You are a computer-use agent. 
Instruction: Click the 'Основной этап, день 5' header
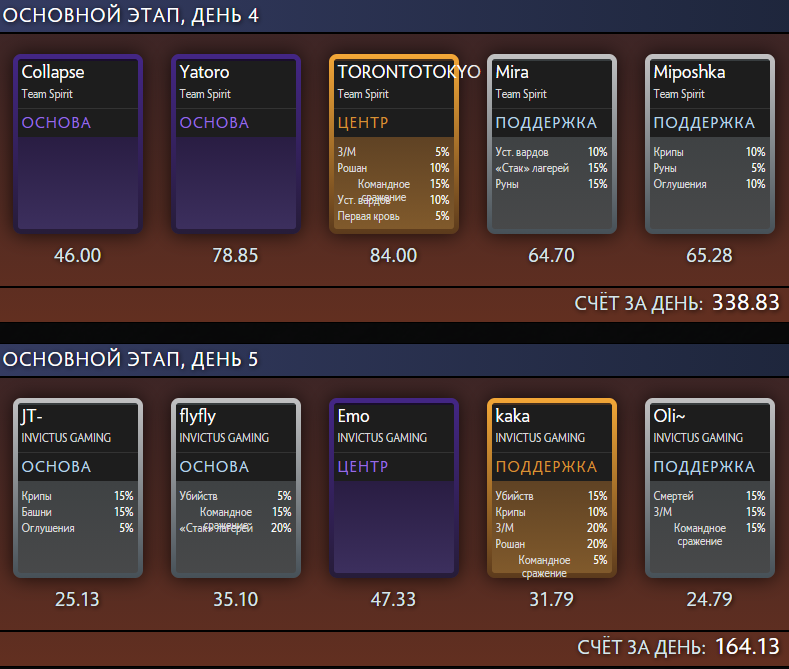tap(132, 359)
